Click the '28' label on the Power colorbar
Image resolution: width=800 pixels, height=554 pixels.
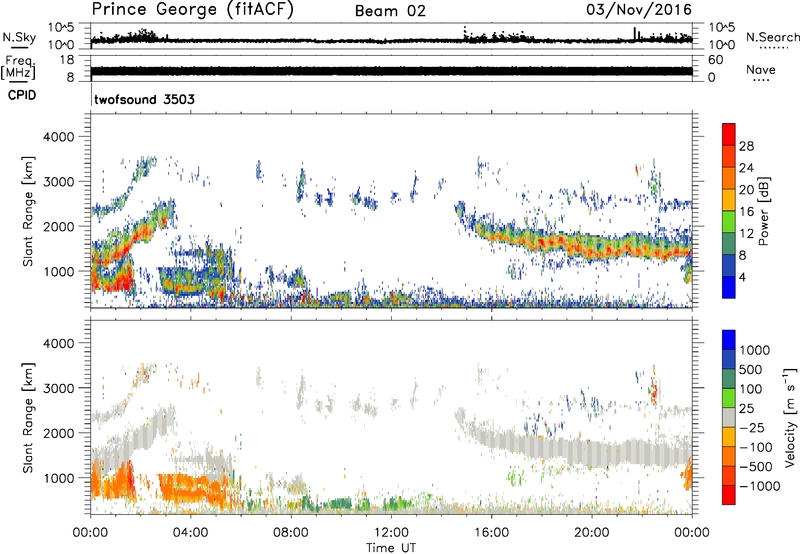click(746, 146)
